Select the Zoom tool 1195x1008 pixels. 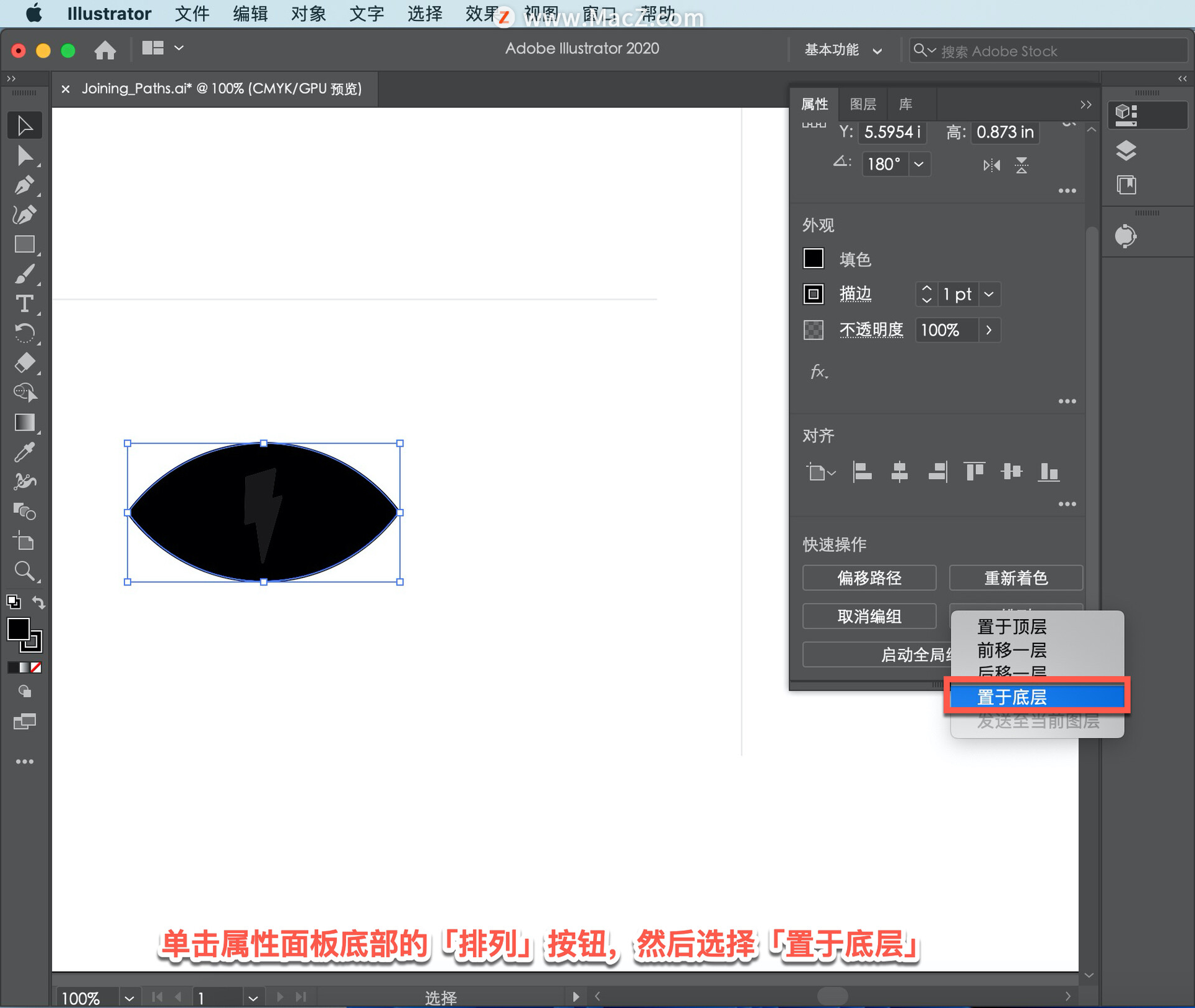click(24, 571)
